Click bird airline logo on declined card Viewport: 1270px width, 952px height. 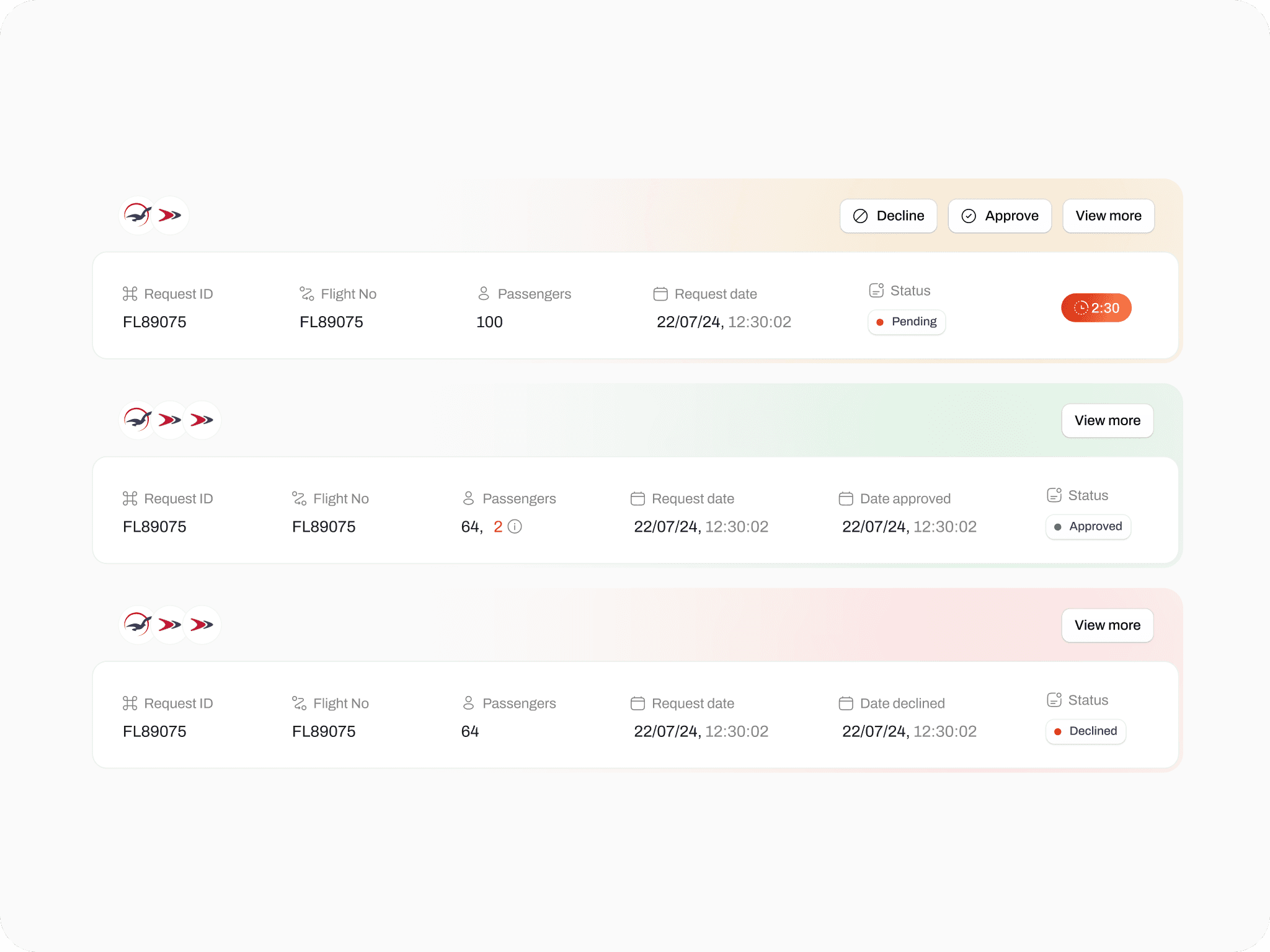(138, 625)
